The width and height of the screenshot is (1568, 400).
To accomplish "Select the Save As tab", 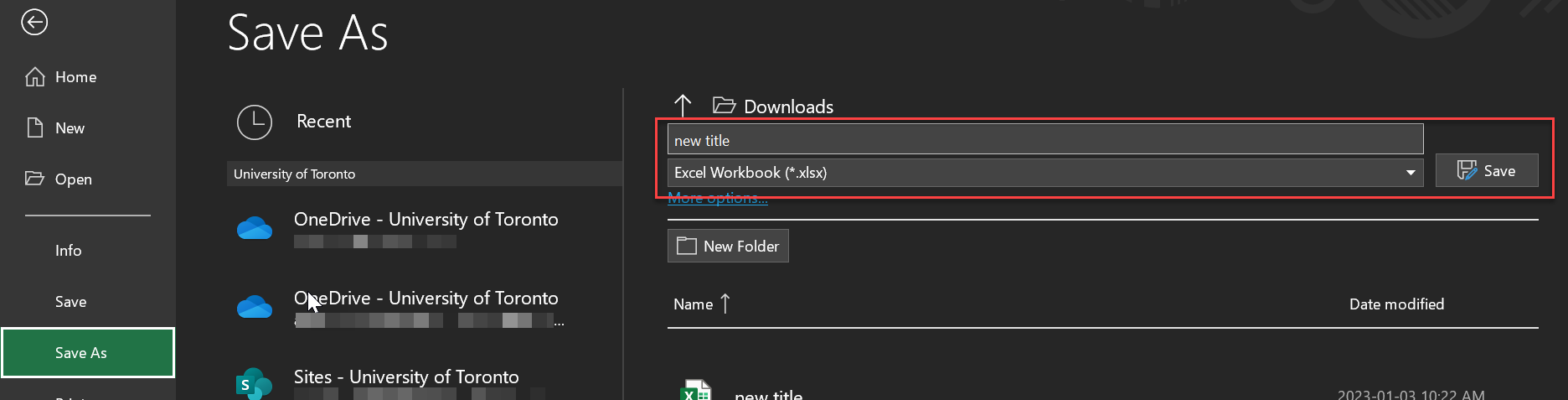I will tap(87, 353).
